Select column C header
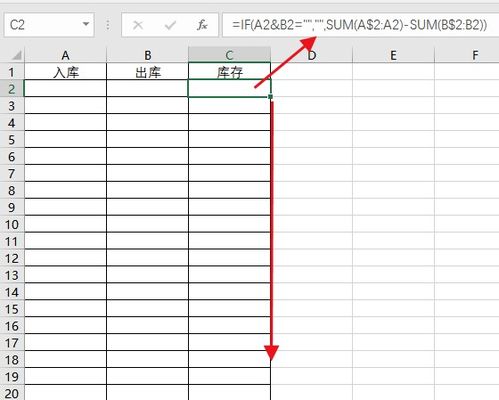Viewport: 499px width, 400px height. 229,55
